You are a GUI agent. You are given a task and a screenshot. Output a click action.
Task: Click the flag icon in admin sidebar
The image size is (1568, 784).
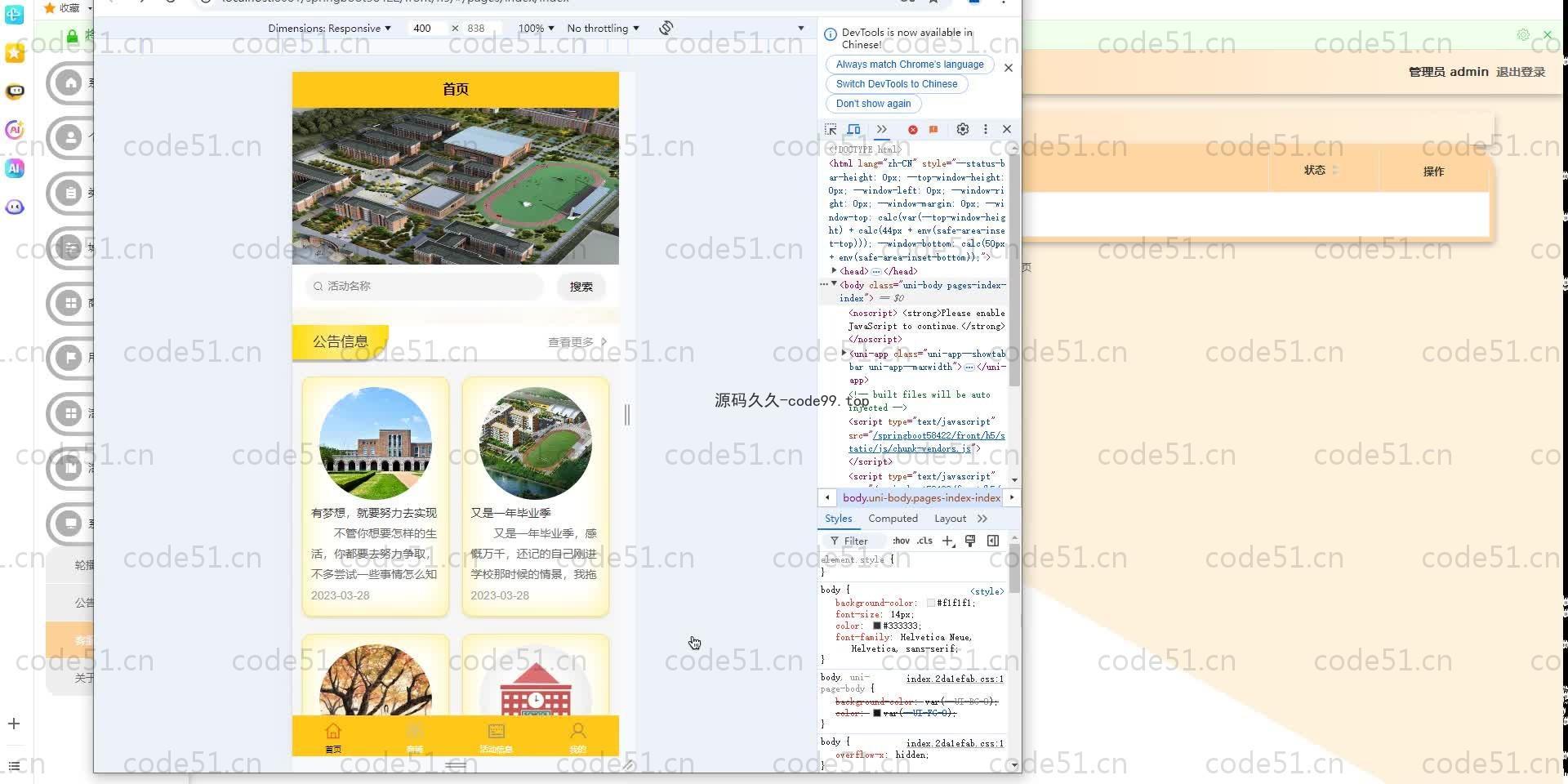coord(70,358)
